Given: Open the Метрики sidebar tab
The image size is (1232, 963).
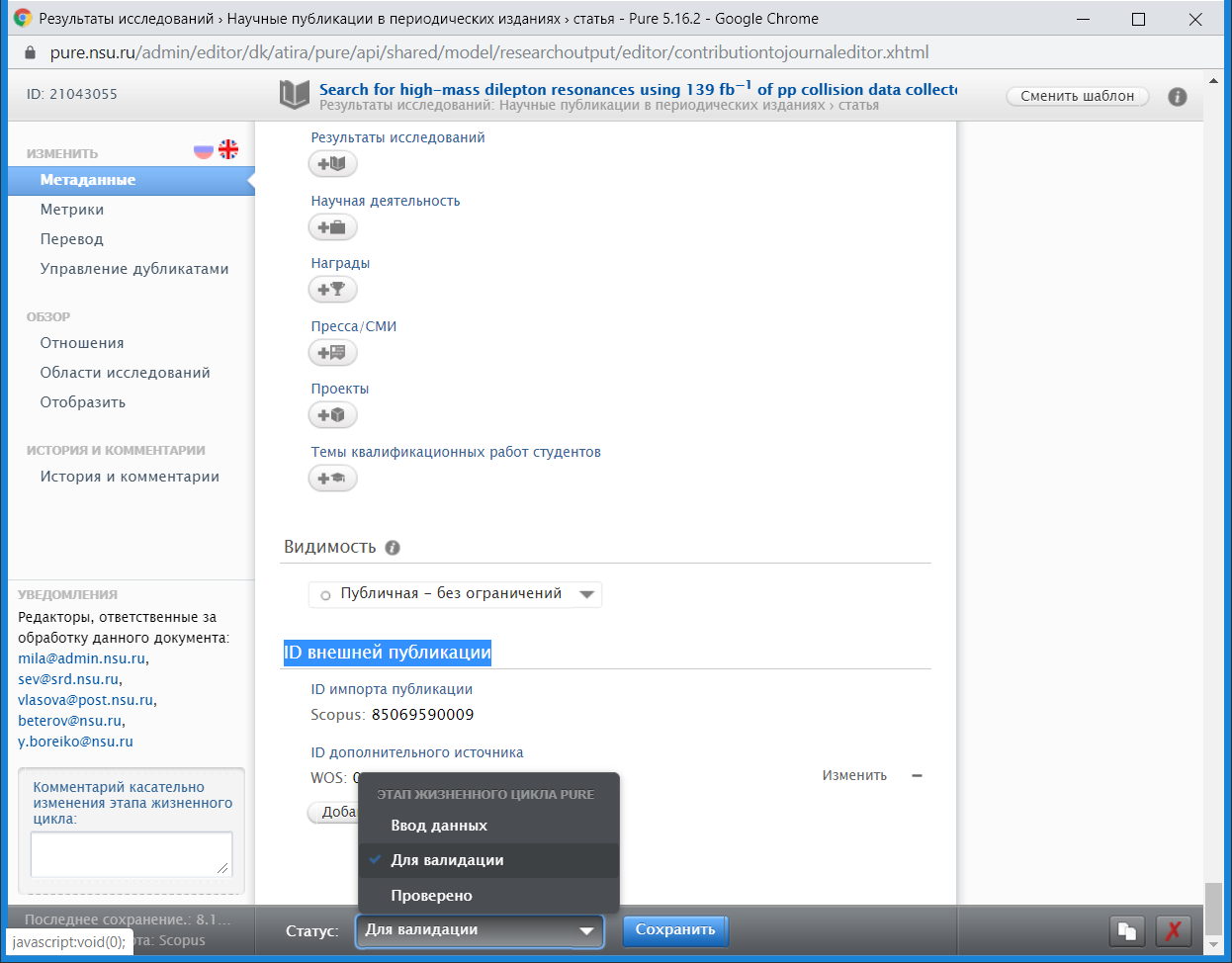Looking at the screenshot, I should [72, 210].
